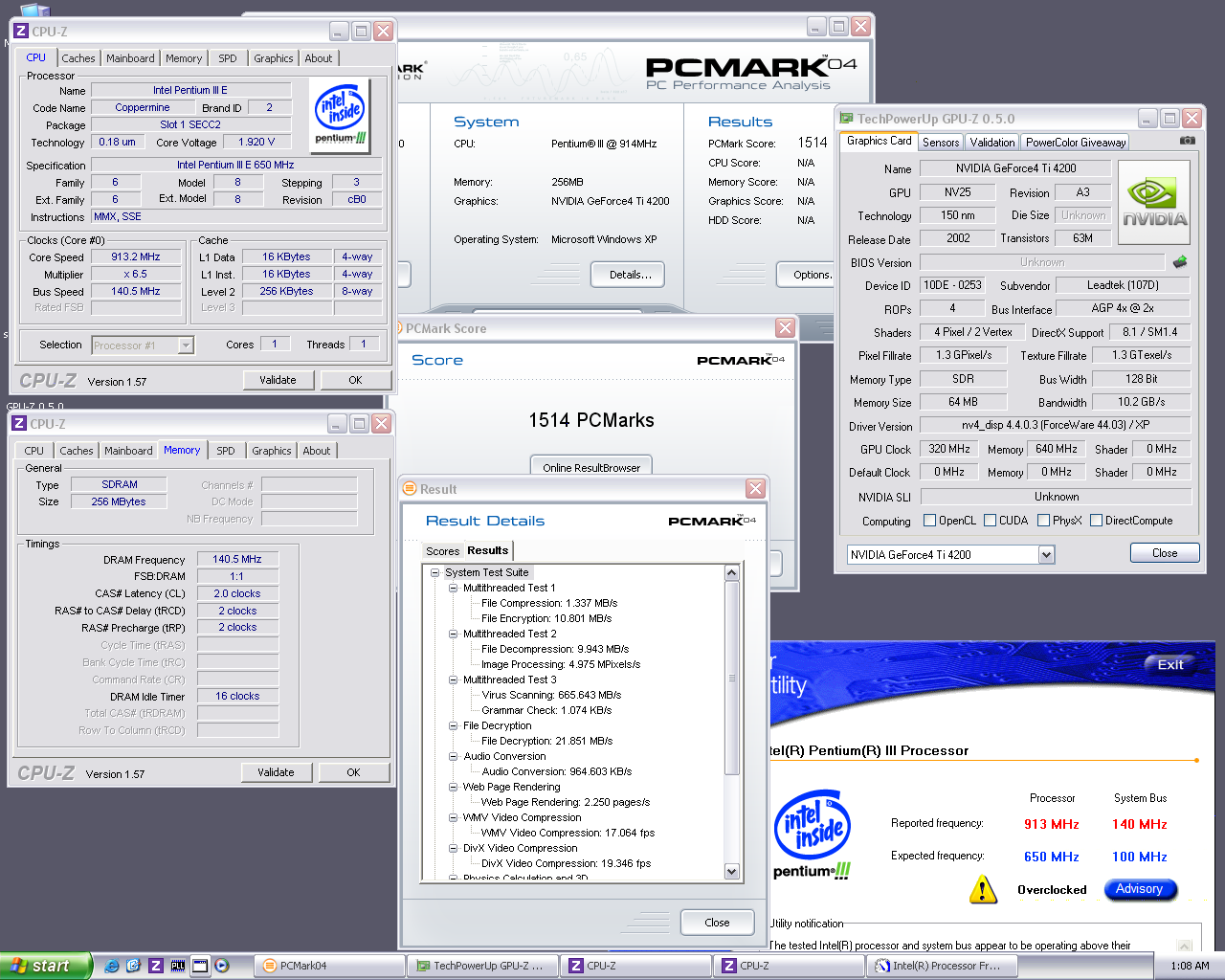Select Scores tab in Result Details
The height and width of the screenshot is (980, 1225).
click(442, 551)
